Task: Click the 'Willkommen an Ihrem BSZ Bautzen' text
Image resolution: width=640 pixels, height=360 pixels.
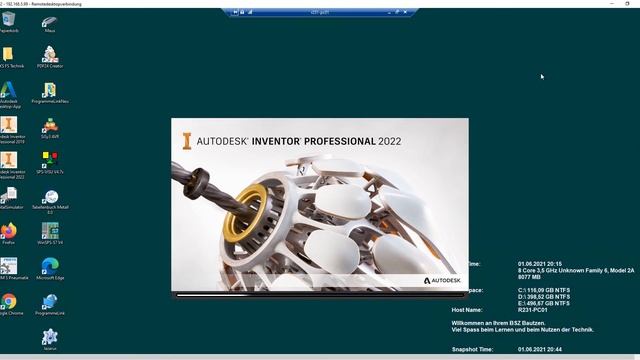Action: point(498,323)
